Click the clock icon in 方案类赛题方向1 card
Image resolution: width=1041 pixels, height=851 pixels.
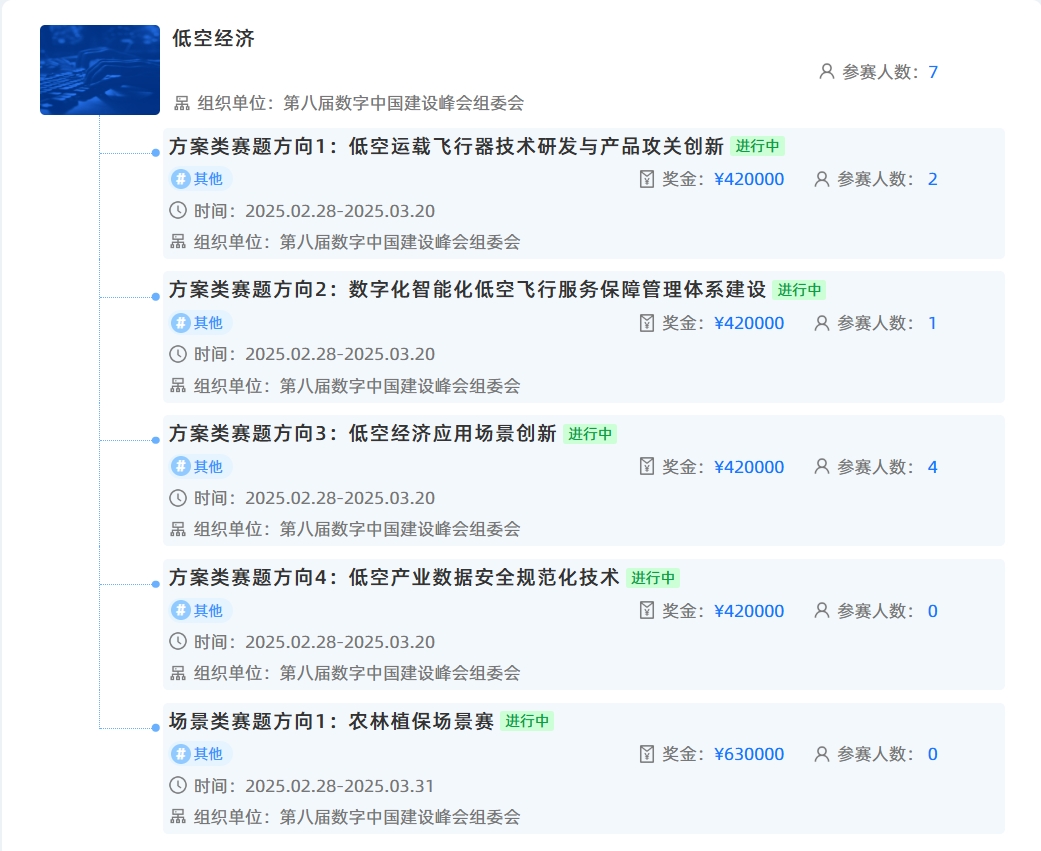[178, 211]
